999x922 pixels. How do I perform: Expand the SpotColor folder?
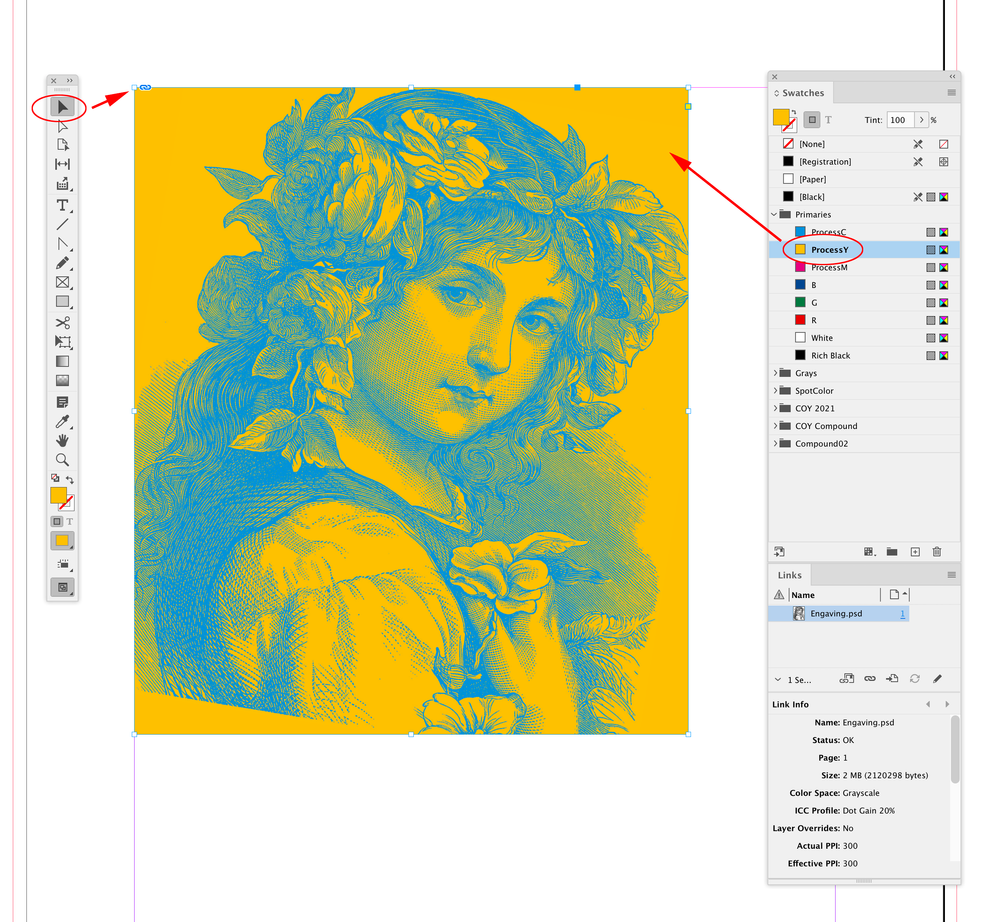[776, 390]
